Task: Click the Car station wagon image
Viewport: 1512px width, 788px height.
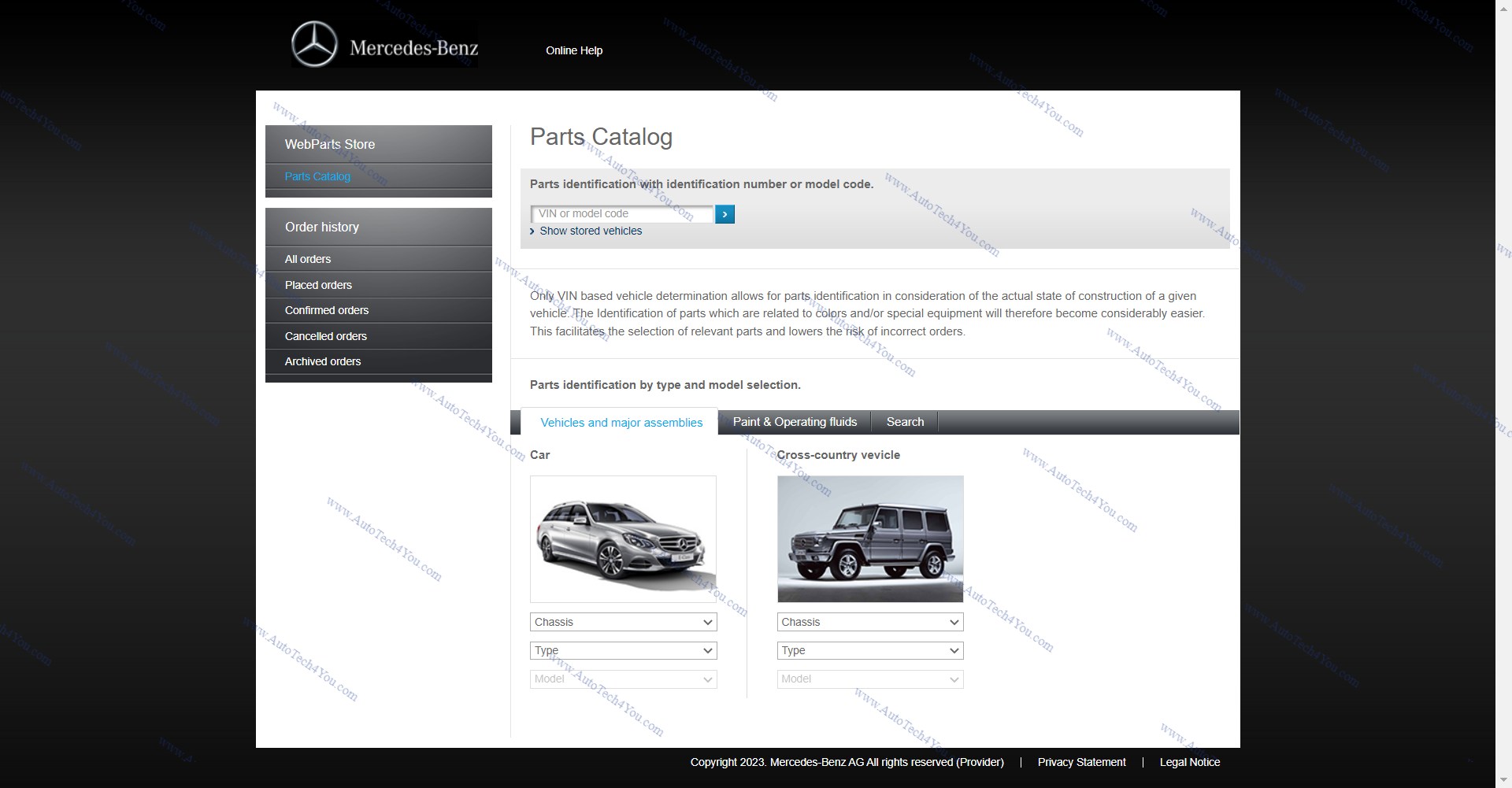Action: point(623,539)
